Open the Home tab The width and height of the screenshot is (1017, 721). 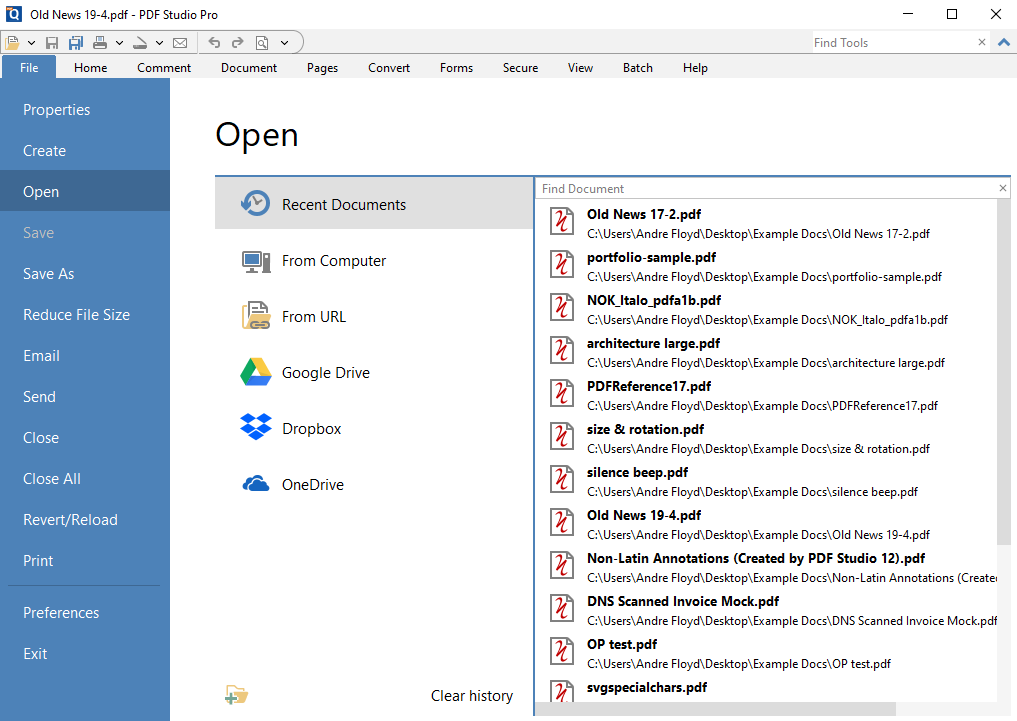(90, 67)
